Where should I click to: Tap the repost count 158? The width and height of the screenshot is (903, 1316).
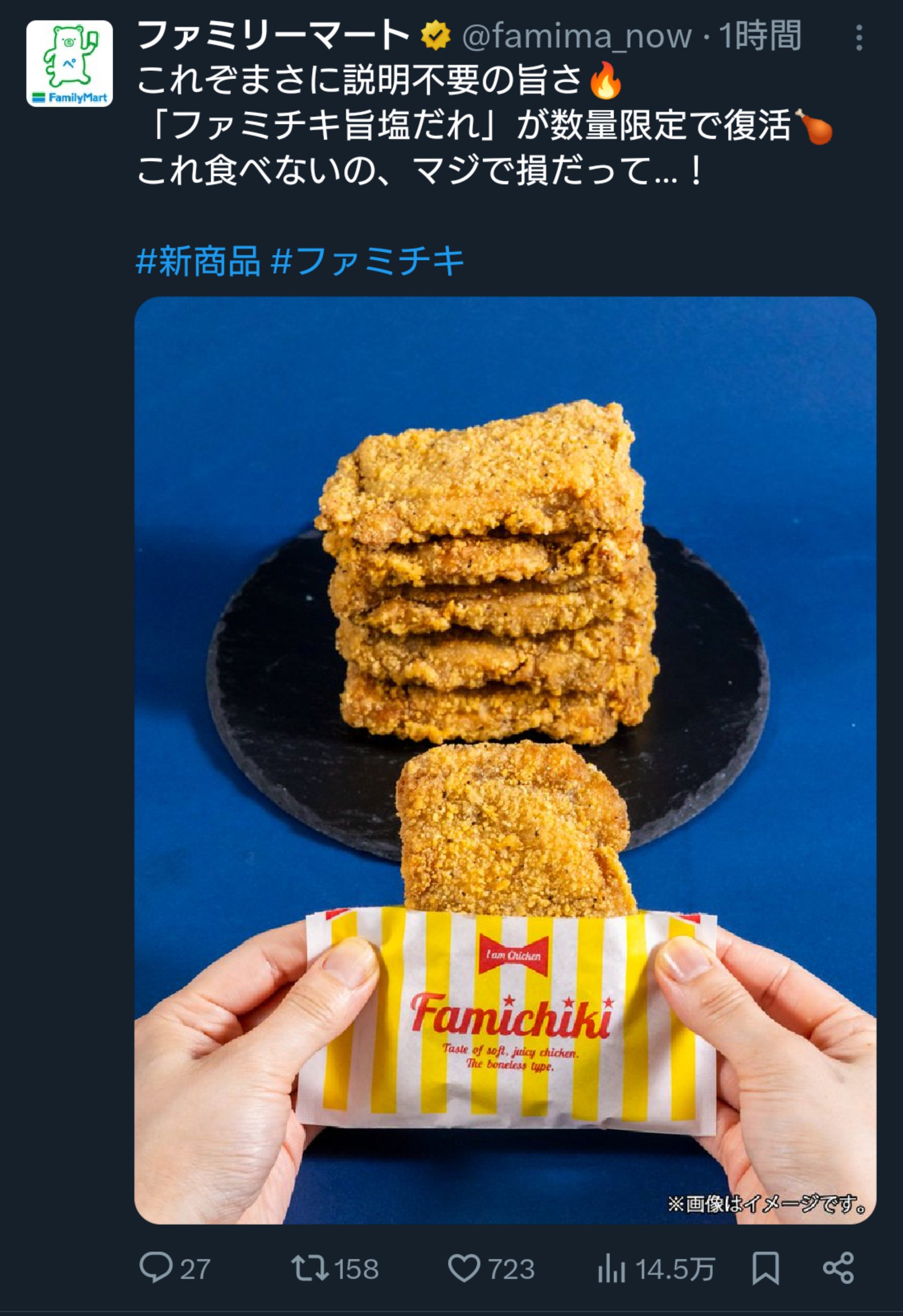click(x=355, y=1269)
